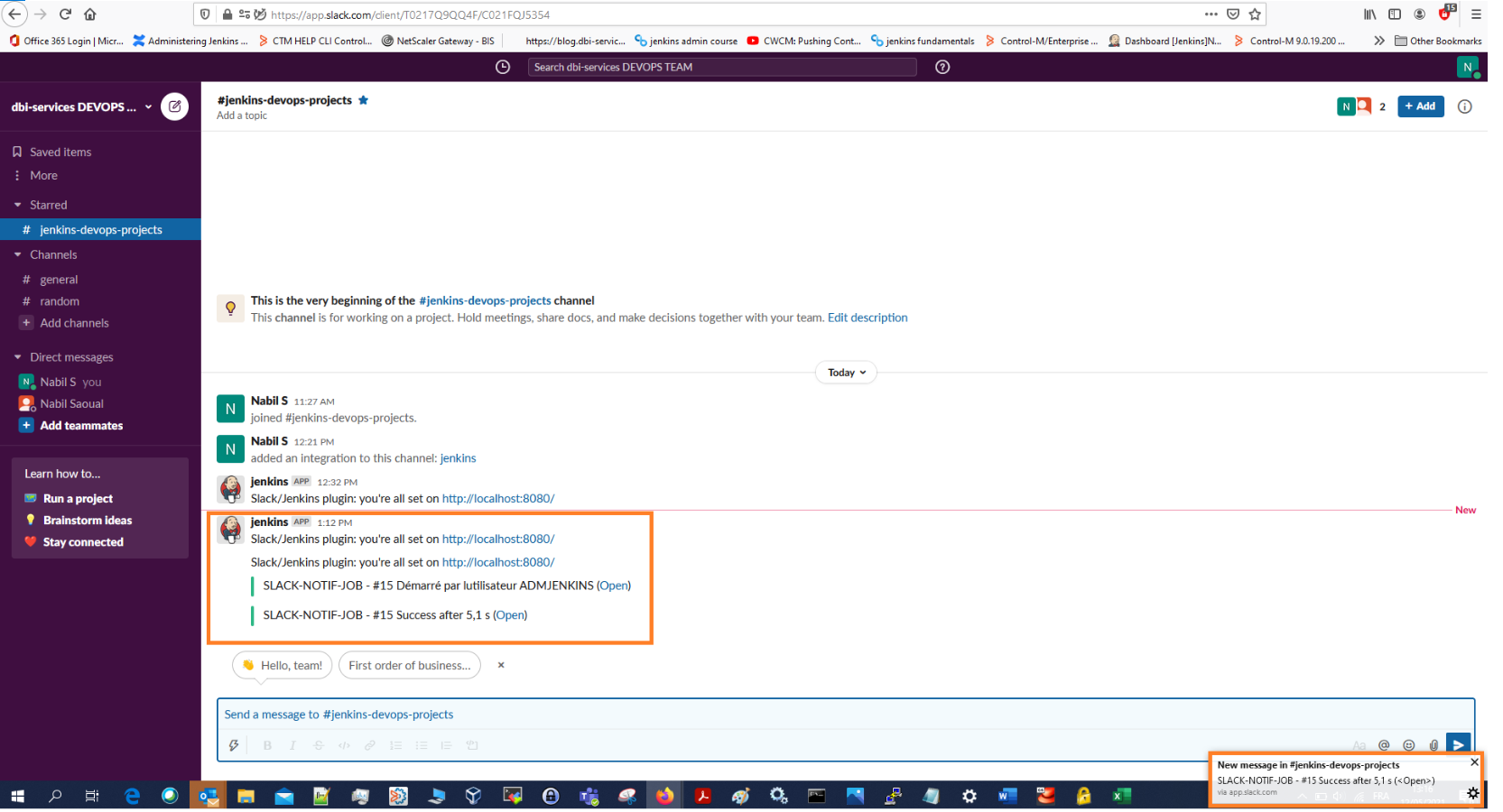Screen dimensions: 1503x812
Task: Open user profile avatar top right
Action: click(1468, 67)
